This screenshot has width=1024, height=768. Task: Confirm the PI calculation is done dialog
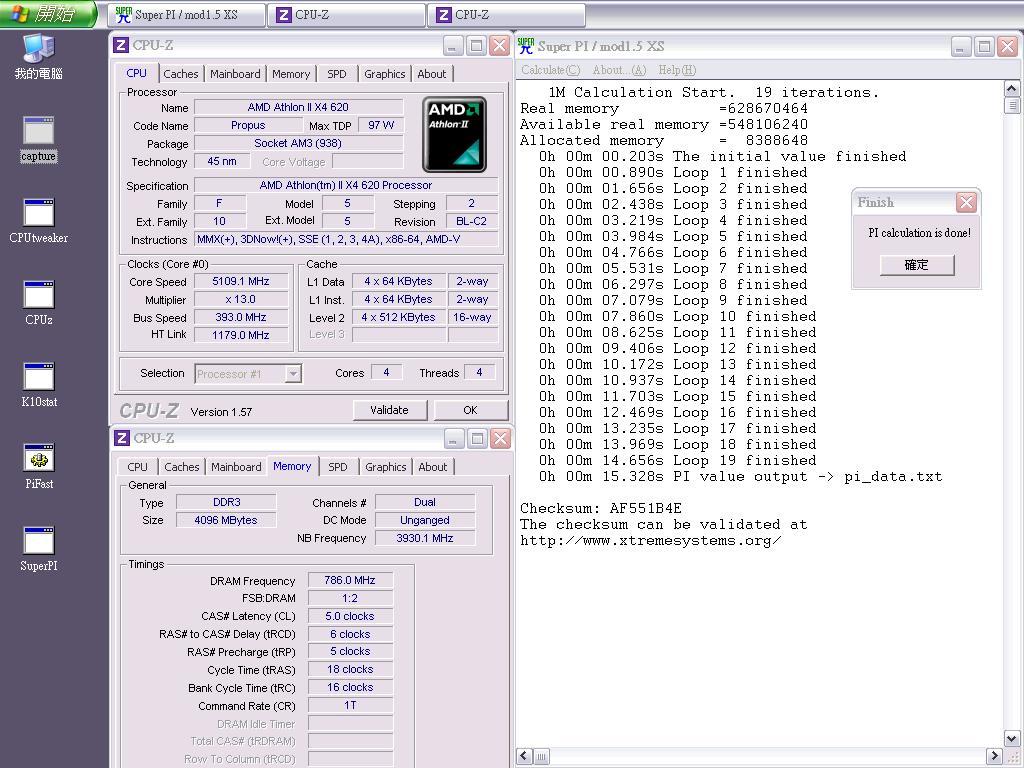tap(917, 264)
